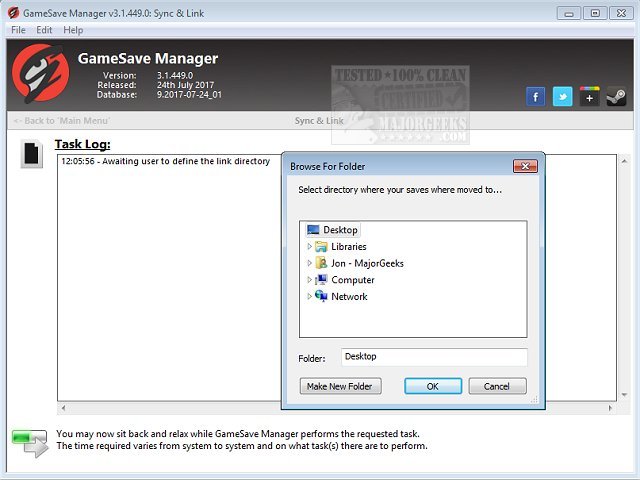640x480 pixels.
Task: Open the Facebook page icon
Action: click(x=536, y=97)
